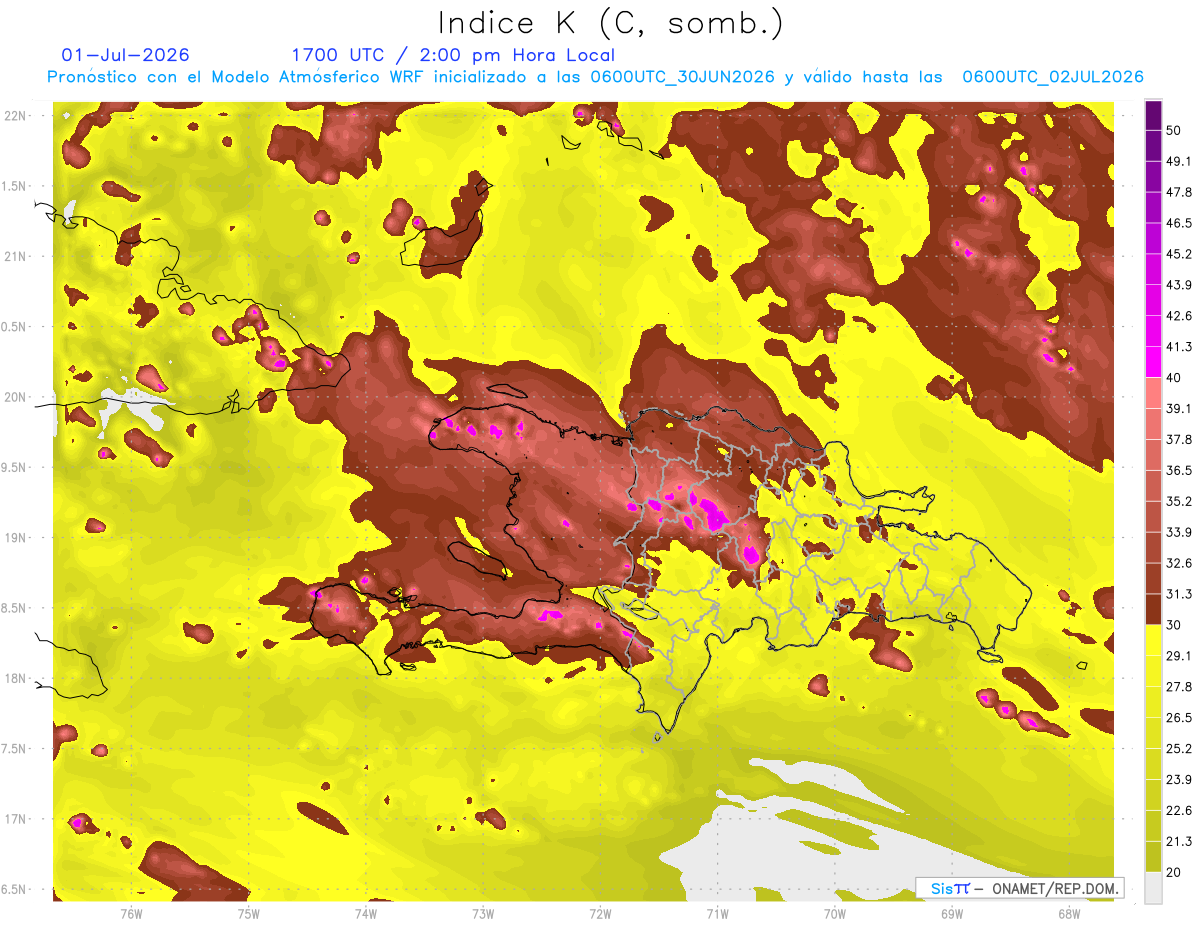
Task: Click the "Indice K (C, somb.)" title
Action: point(610,23)
